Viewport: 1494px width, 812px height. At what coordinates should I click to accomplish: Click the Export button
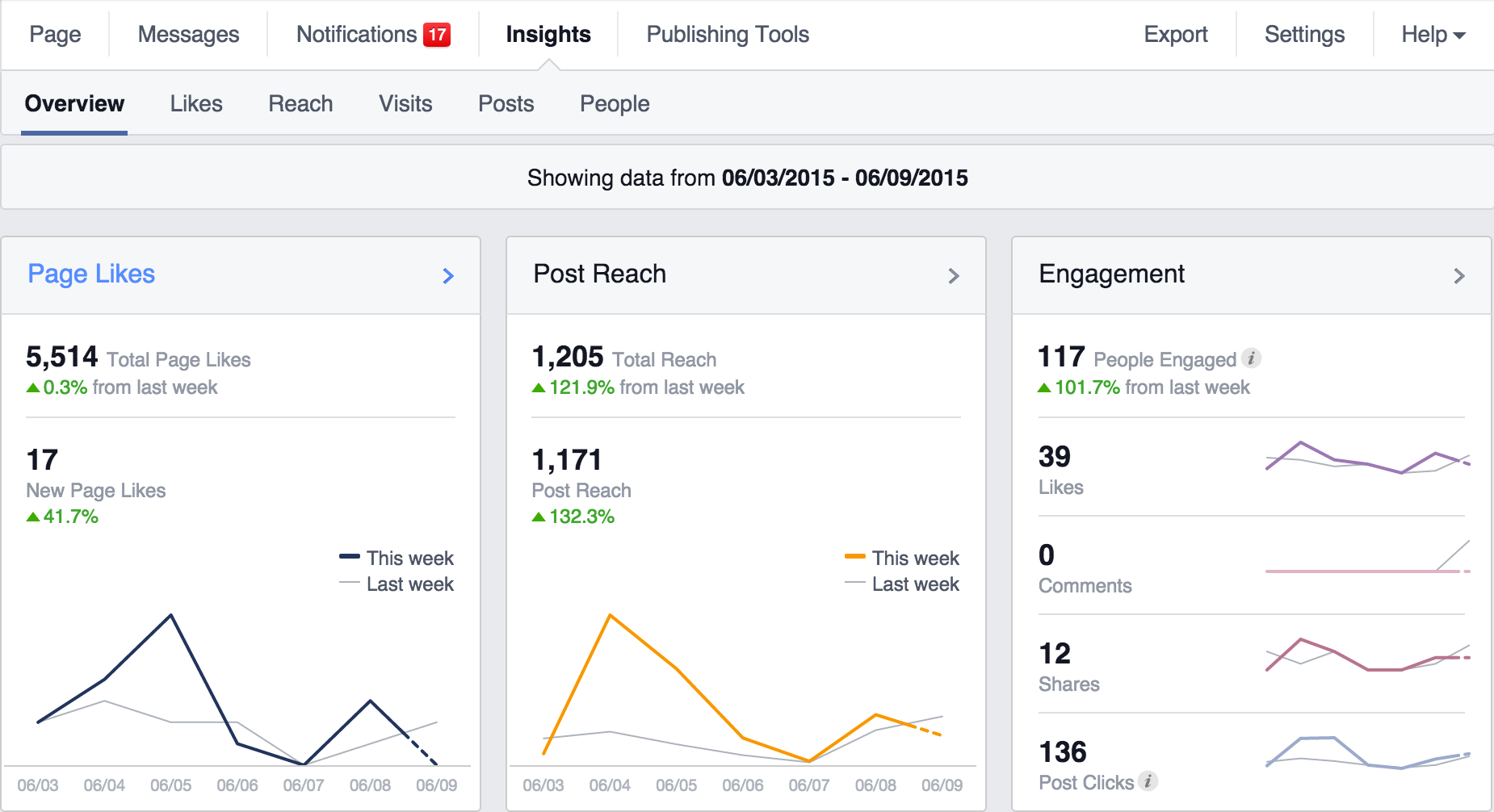(1175, 35)
